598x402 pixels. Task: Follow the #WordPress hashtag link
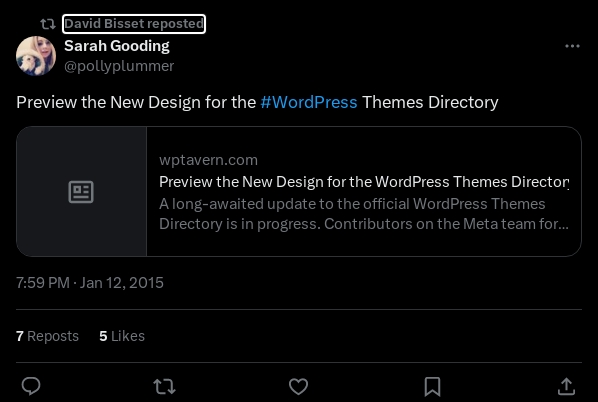click(309, 102)
